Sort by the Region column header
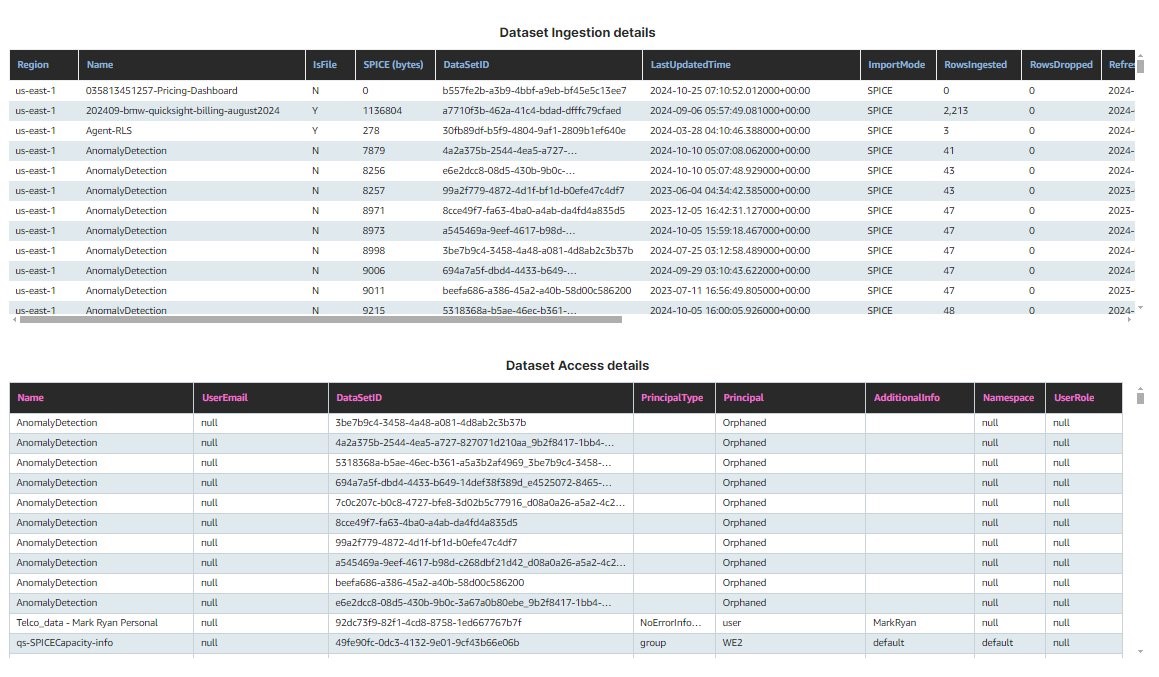The image size is (1159, 677). 31,64
